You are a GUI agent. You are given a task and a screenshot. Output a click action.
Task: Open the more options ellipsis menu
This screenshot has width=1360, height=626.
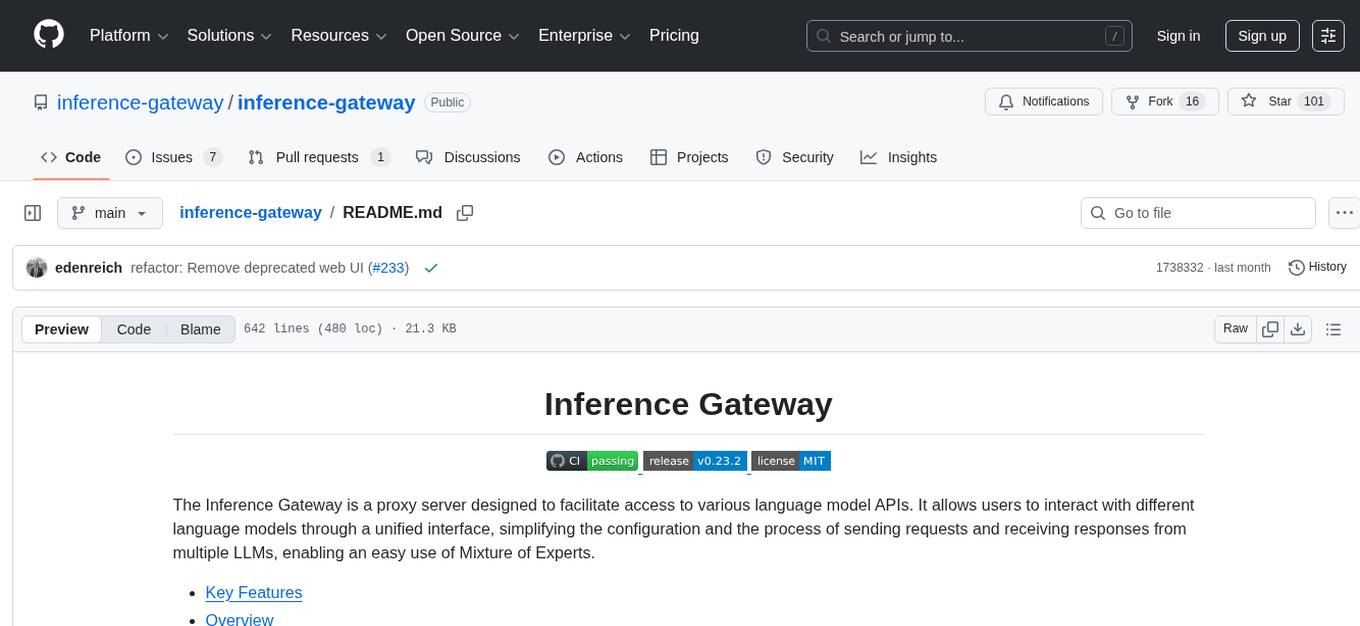point(1344,212)
